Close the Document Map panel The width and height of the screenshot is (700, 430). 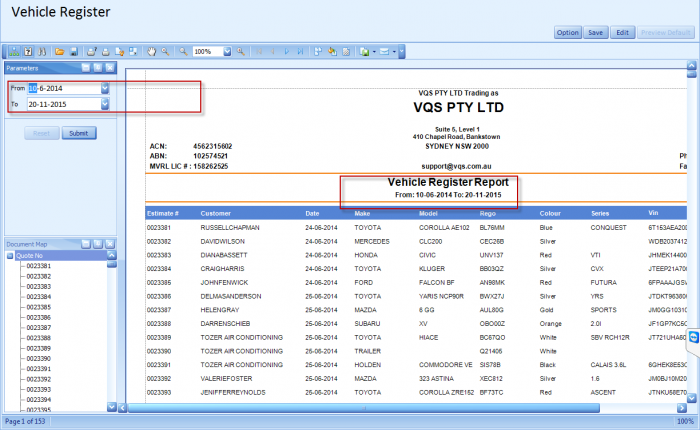[x=110, y=244]
